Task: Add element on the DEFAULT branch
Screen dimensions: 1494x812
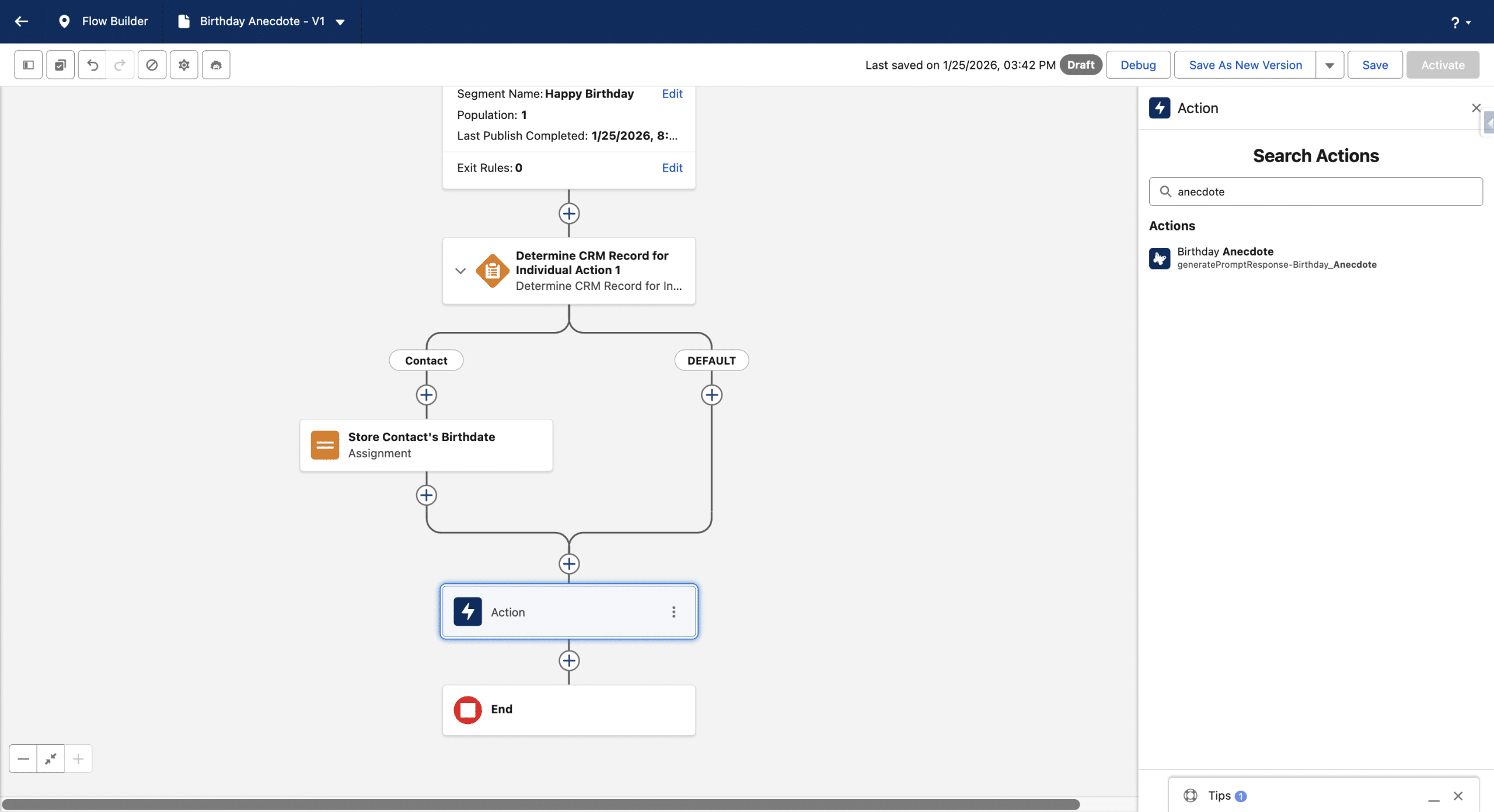Action: coord(711,395)
